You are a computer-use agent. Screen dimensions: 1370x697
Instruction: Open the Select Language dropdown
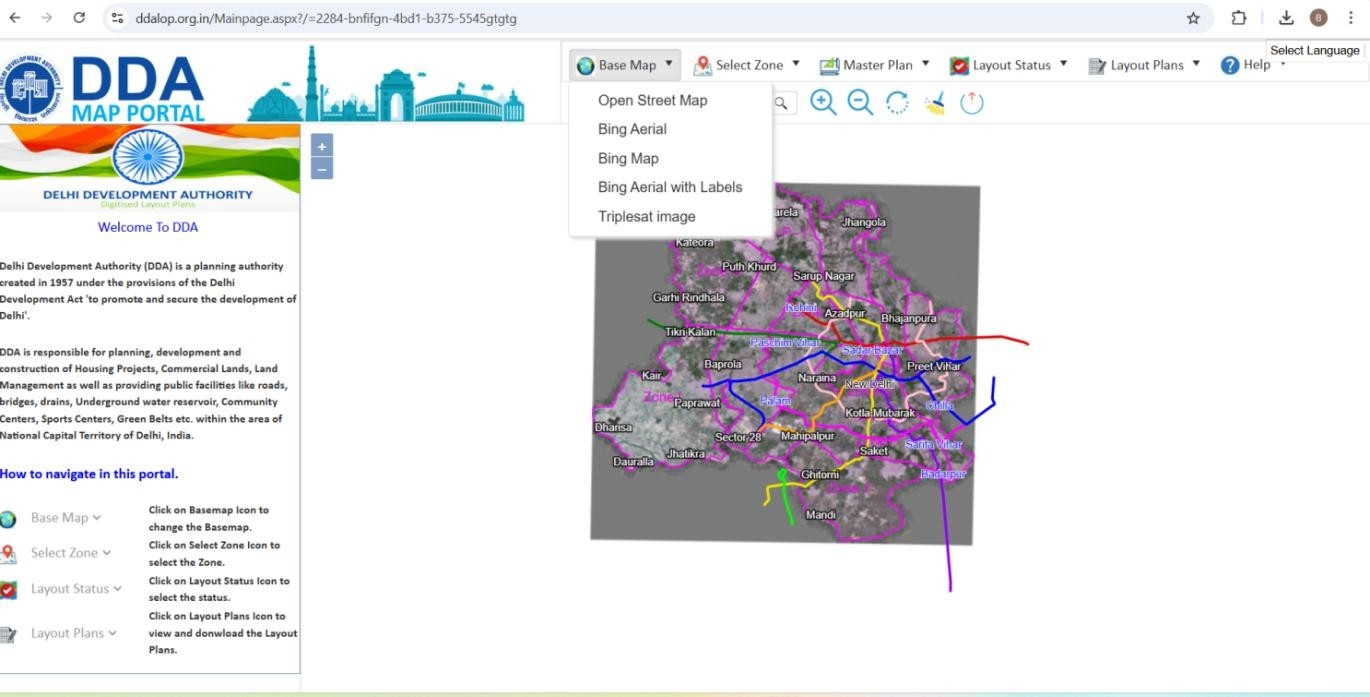pos(1314,50)
